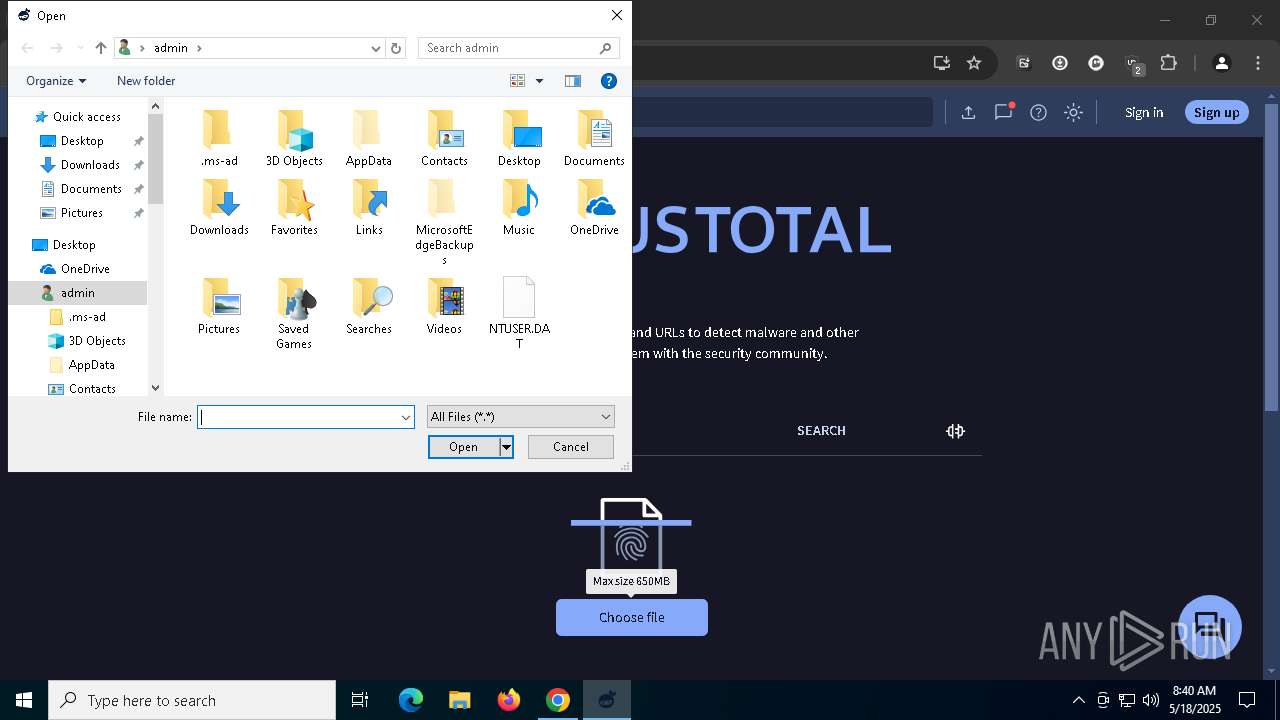Select Quick access in navigation pane
The height and width of the screenshot is (720, 1280).
click(86, 117)
